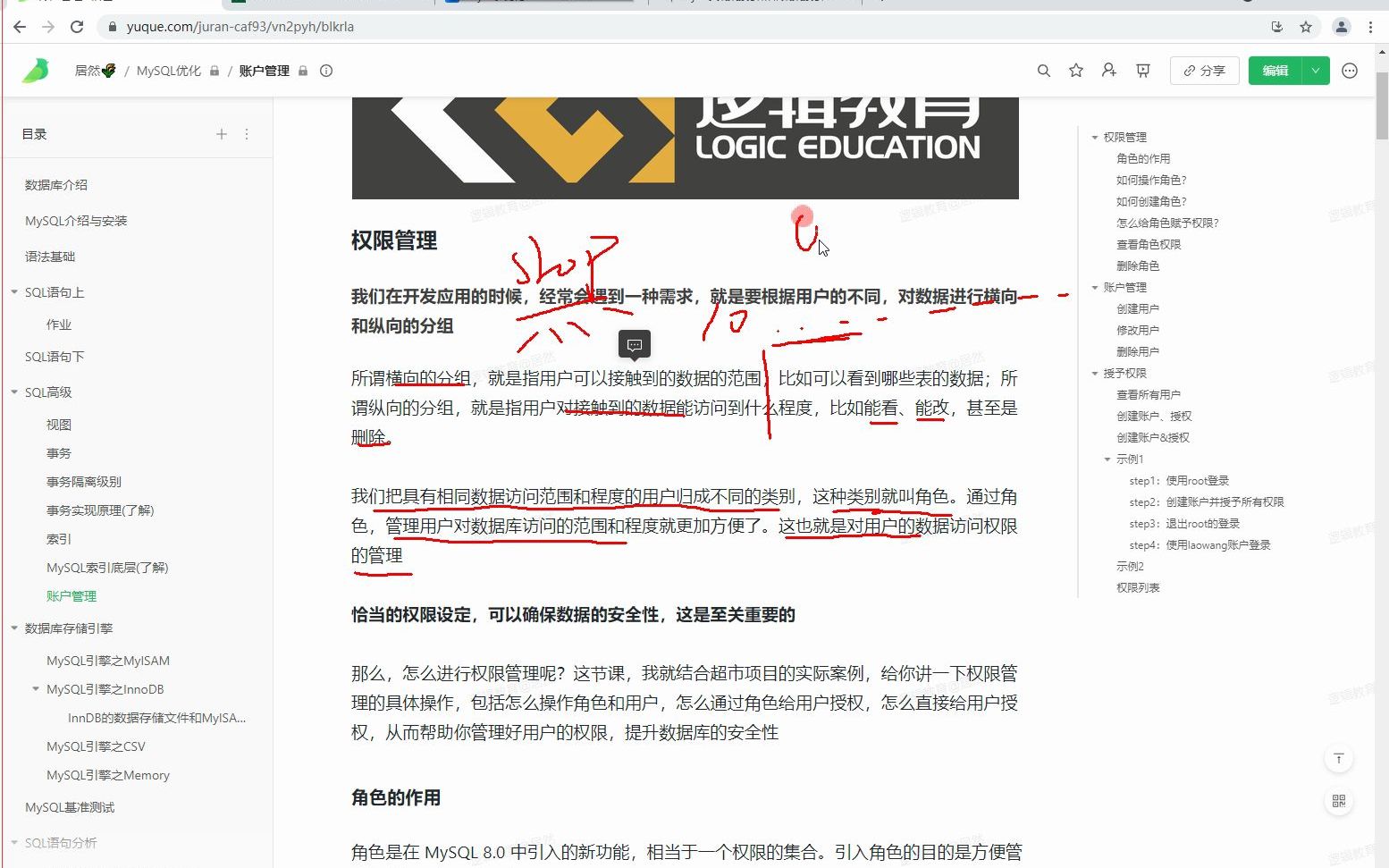
Task: Collapse the SQL语句分析 tree node
Action: tap(14, 843)
